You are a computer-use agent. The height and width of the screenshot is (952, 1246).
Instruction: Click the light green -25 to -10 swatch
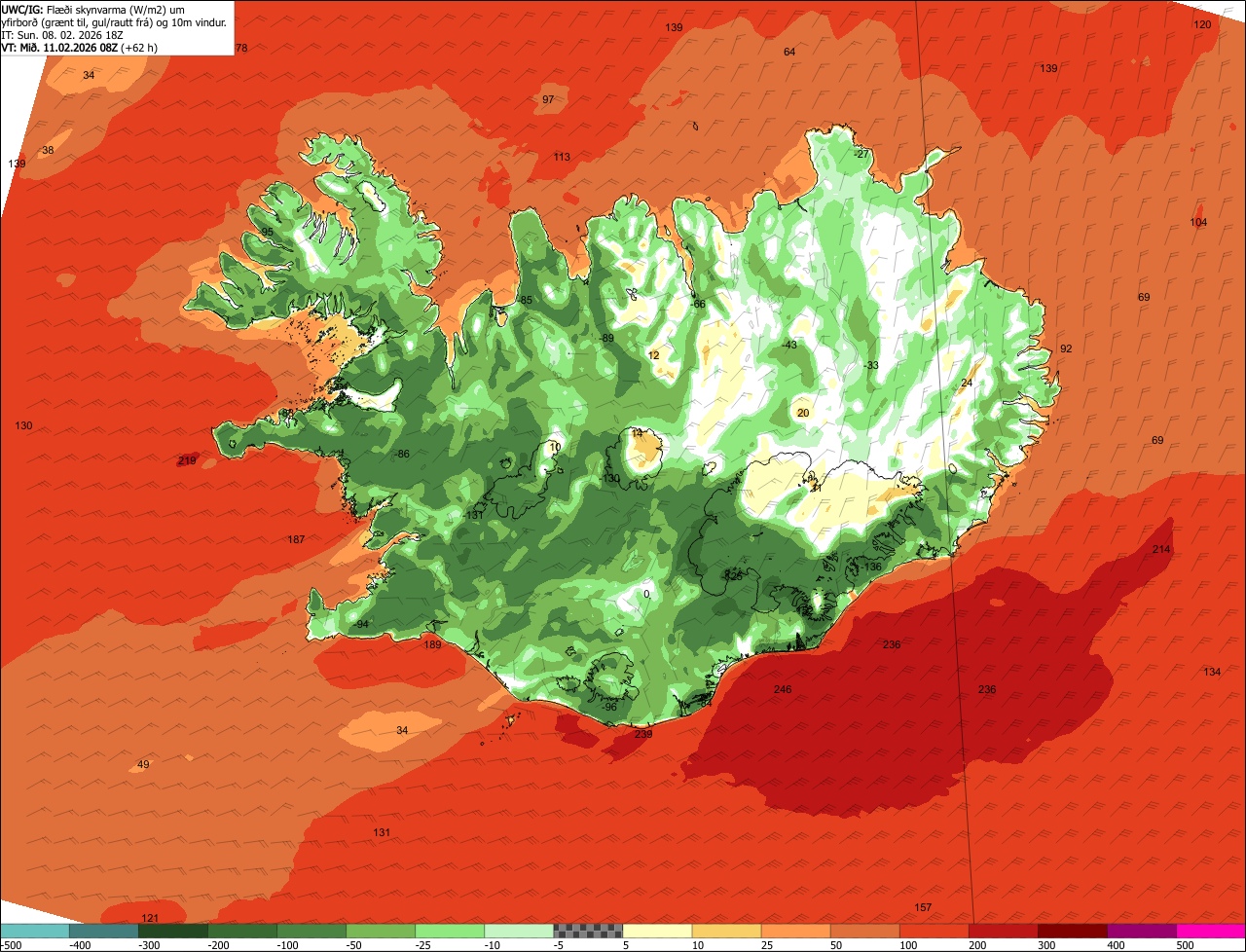450,931
